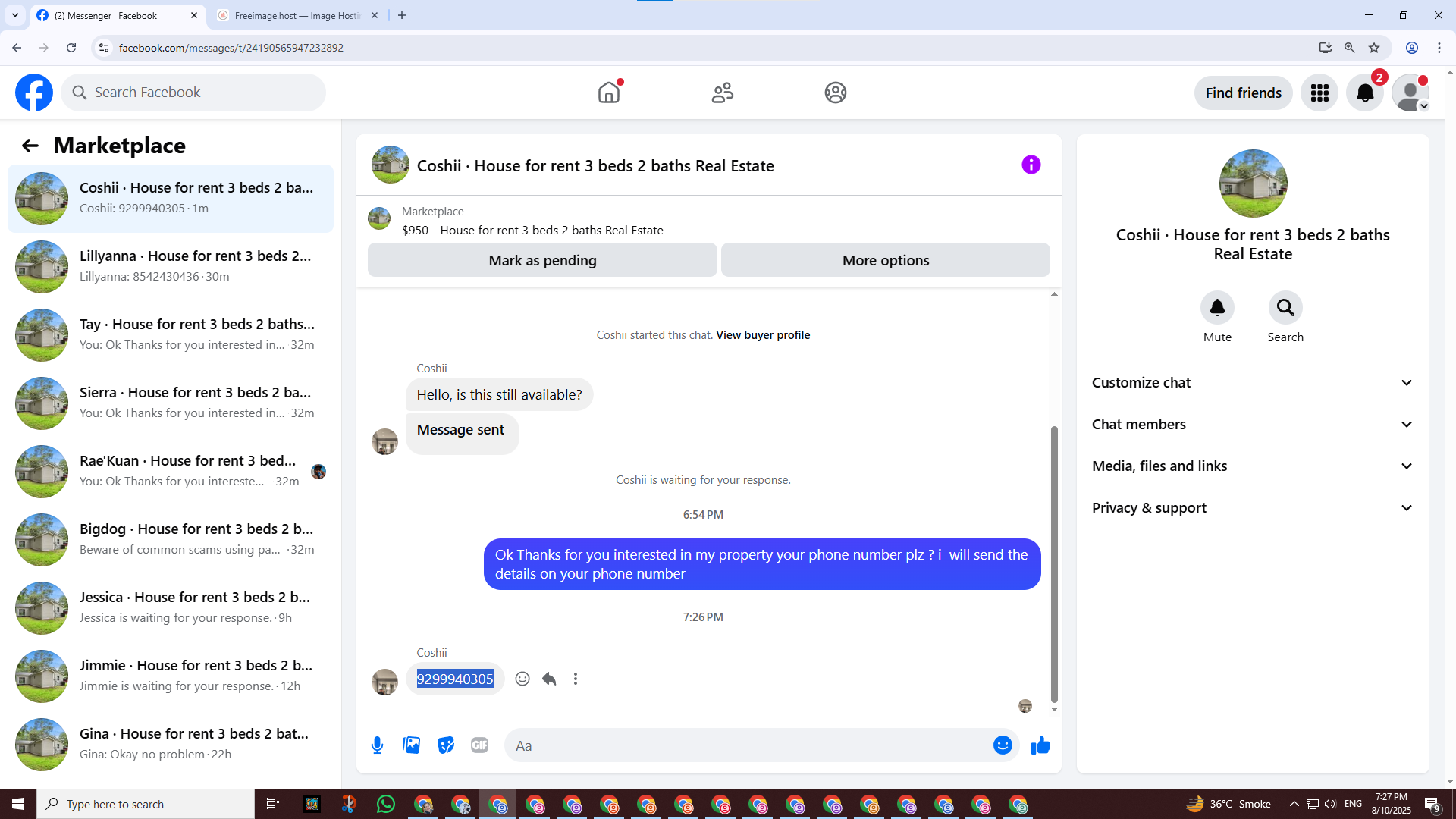This screenshot has height=819, width=1456.
Task: React to the 9299940305 message
Action: [522, 679]
